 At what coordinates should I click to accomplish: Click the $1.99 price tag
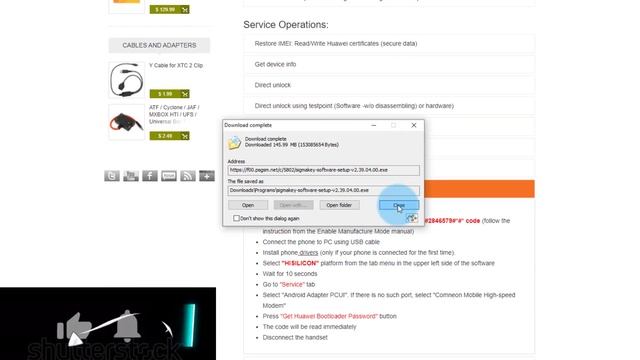click(x=165, y=94)
